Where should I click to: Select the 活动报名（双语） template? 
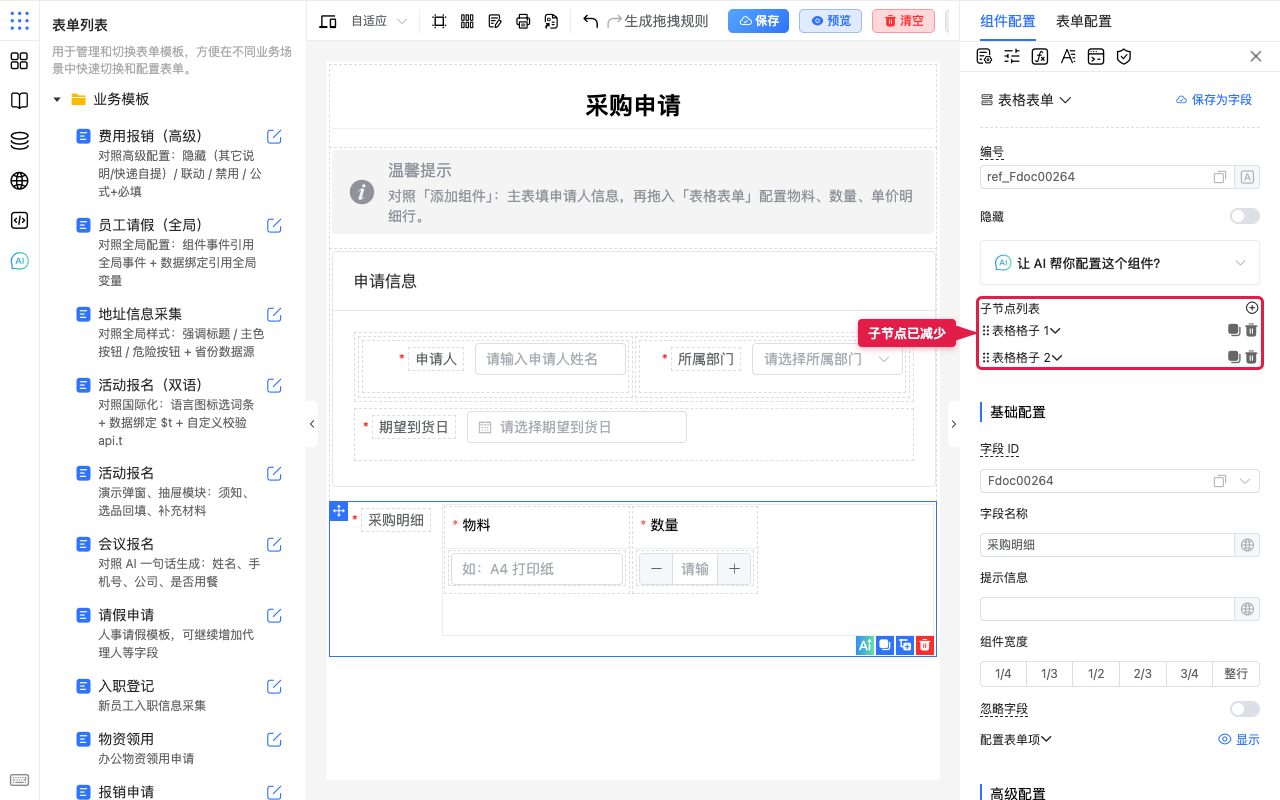[150, 385]
